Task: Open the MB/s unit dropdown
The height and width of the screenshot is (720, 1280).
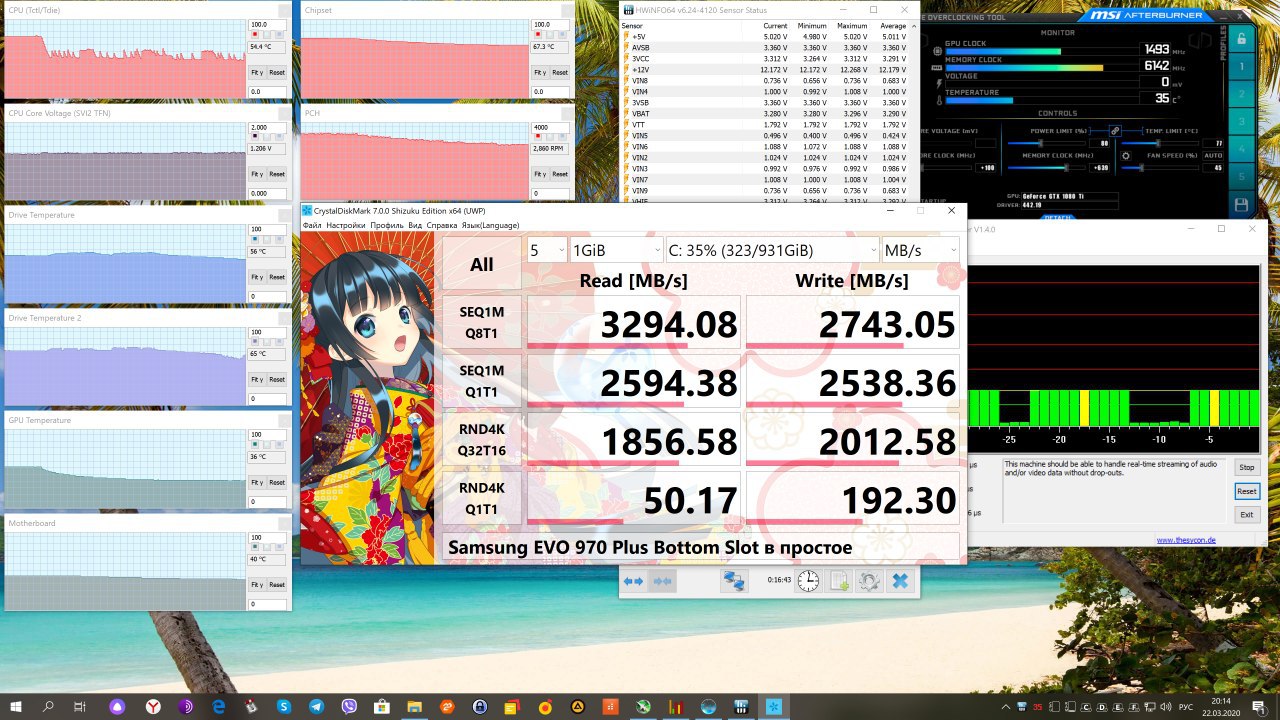Action: coord(920,250)
